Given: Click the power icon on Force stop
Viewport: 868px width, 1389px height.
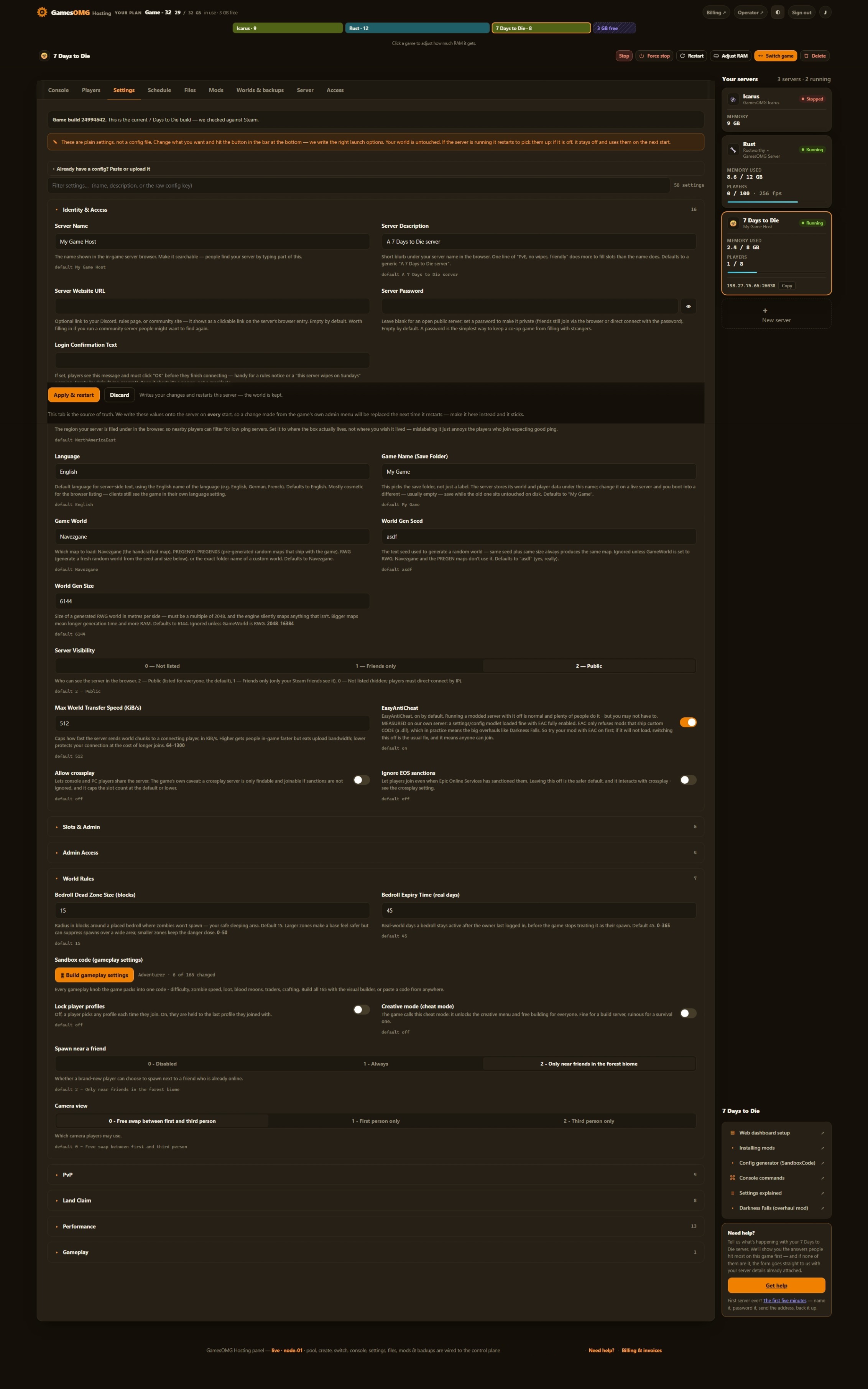Looking at the screenshot, I should tap(642, 56).
